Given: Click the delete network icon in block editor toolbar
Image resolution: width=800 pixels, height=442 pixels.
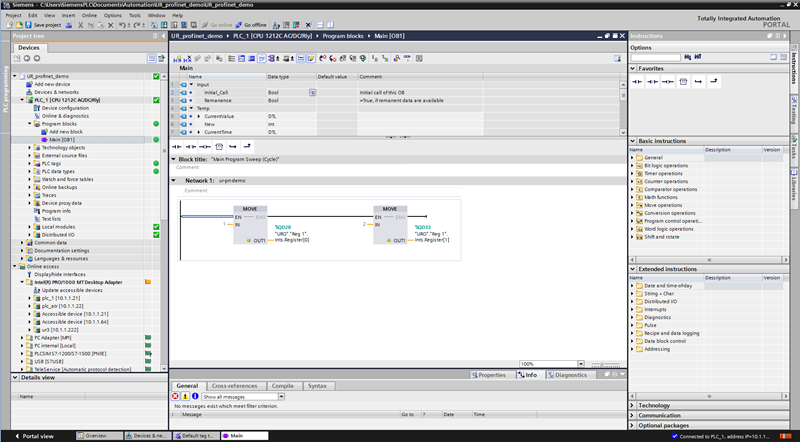Looking at the screenshot, I should (x=188, y=59).
